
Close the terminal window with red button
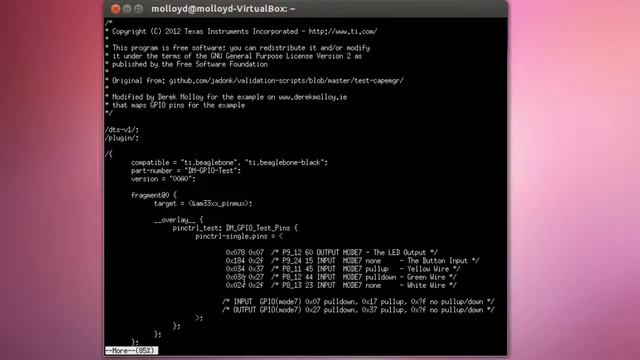(x=116, y=9)
